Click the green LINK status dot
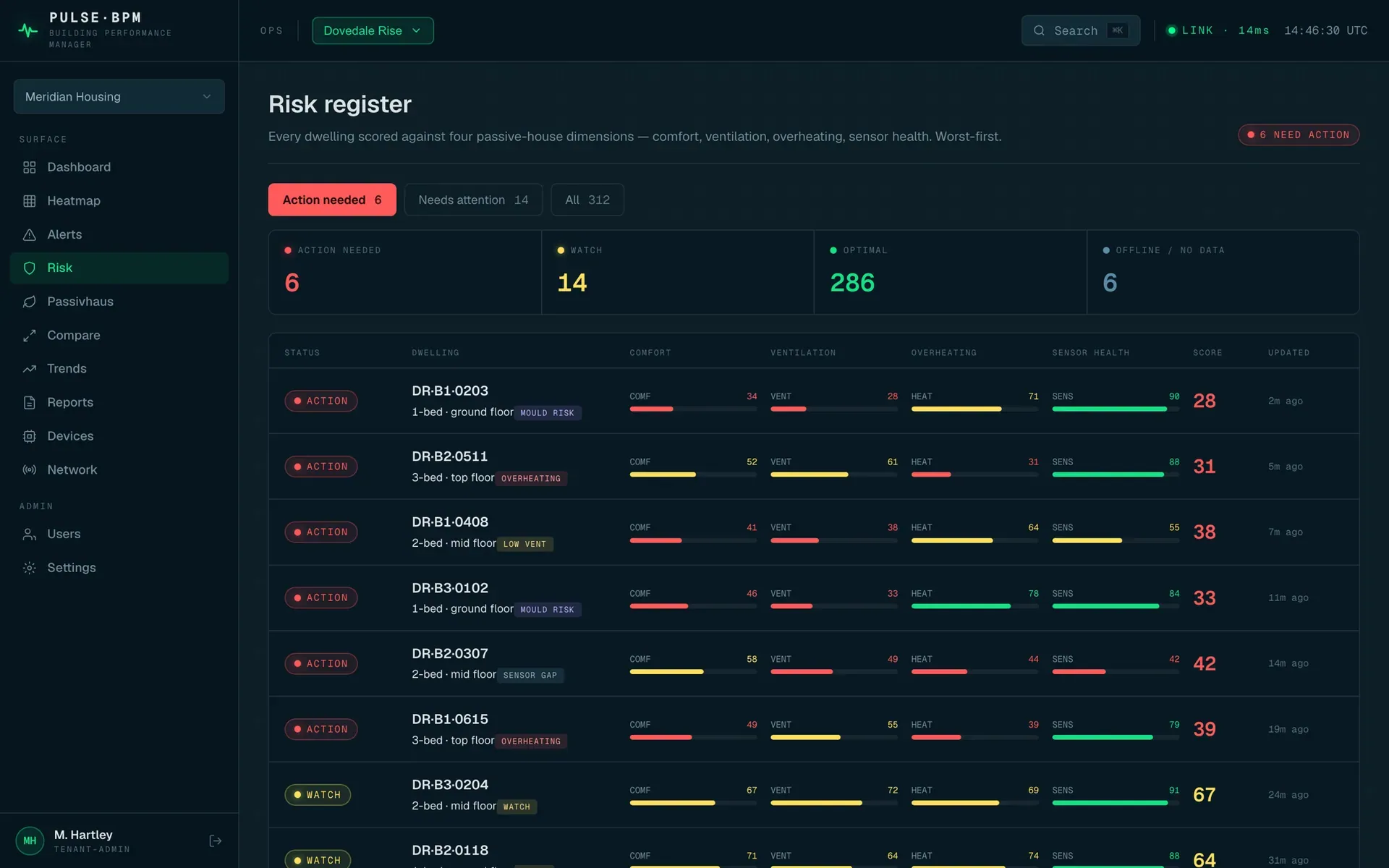 (x=1171, y=30)
